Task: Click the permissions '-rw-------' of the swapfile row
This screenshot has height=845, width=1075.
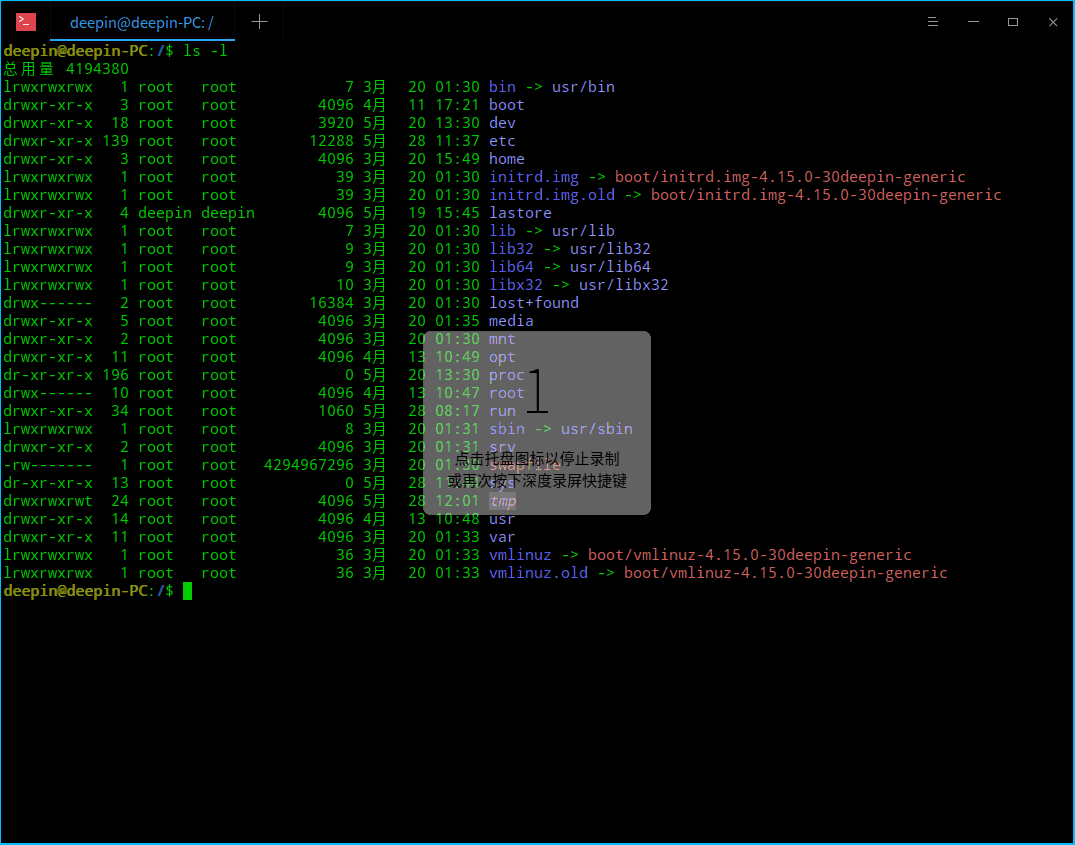Action: [48, 465]
